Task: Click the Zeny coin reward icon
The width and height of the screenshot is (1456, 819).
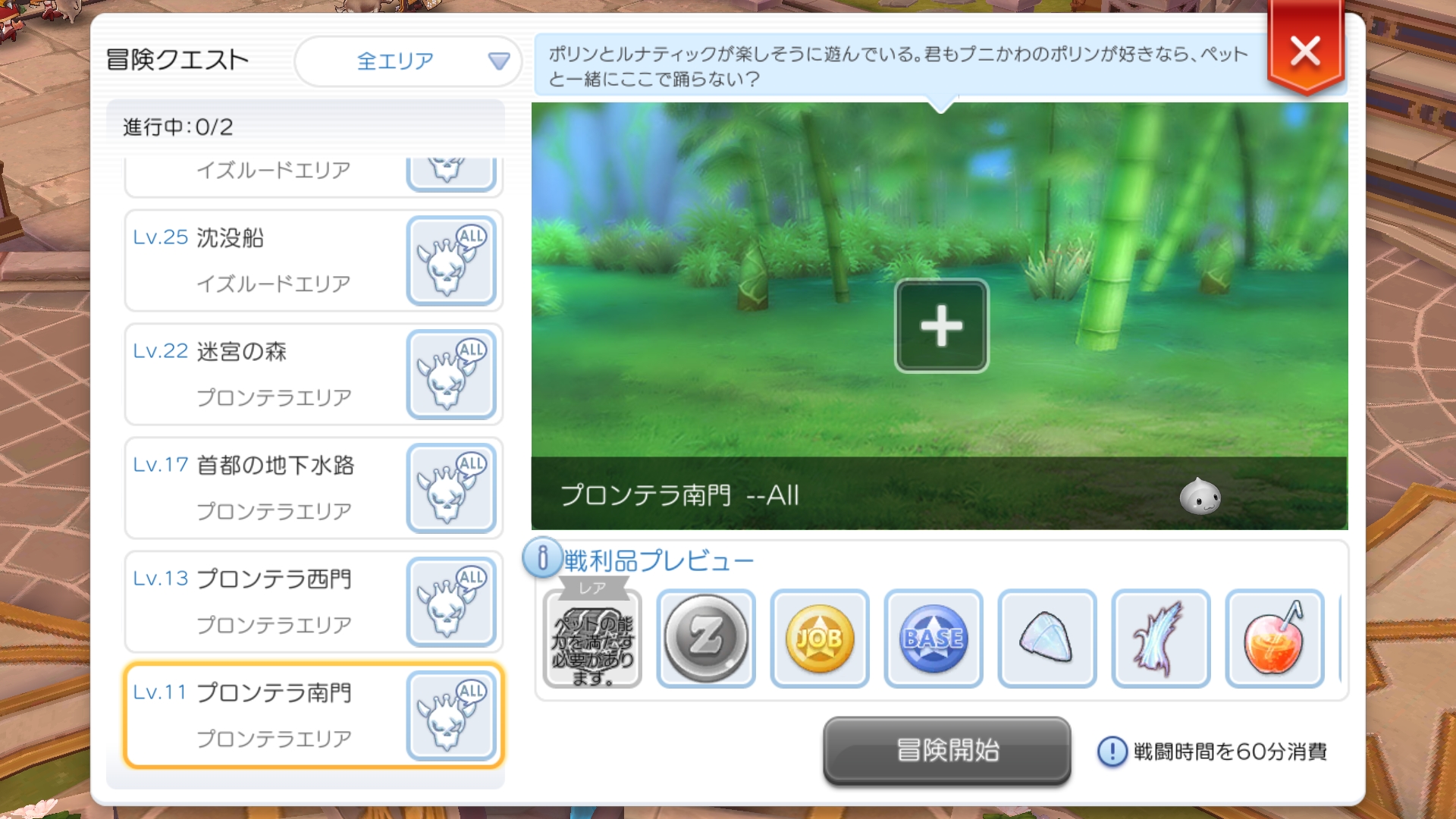Action: pos(705,639)
